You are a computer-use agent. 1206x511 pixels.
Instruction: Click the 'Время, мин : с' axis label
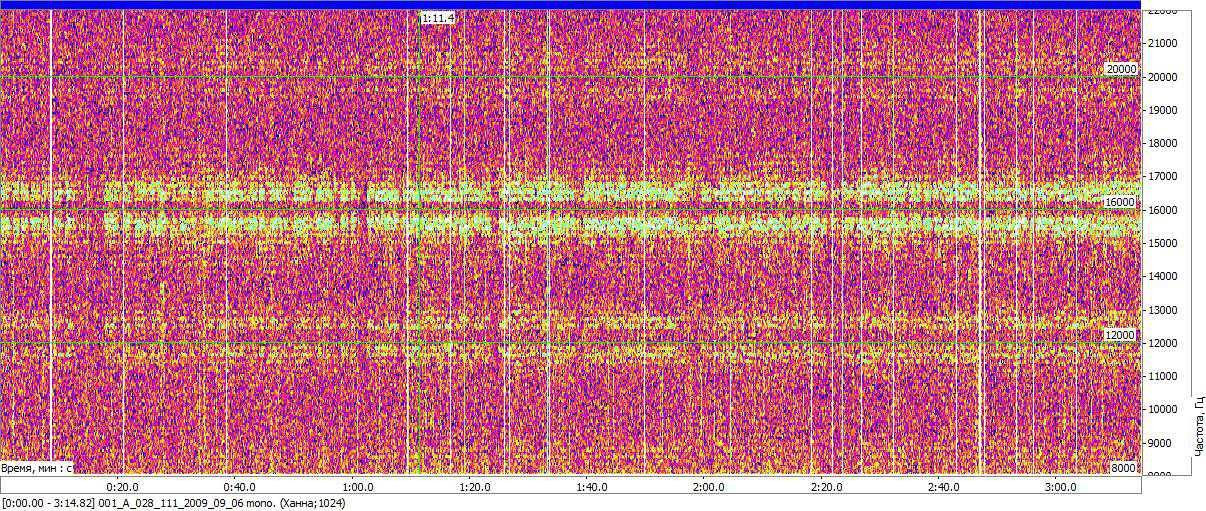pos(36,467)
